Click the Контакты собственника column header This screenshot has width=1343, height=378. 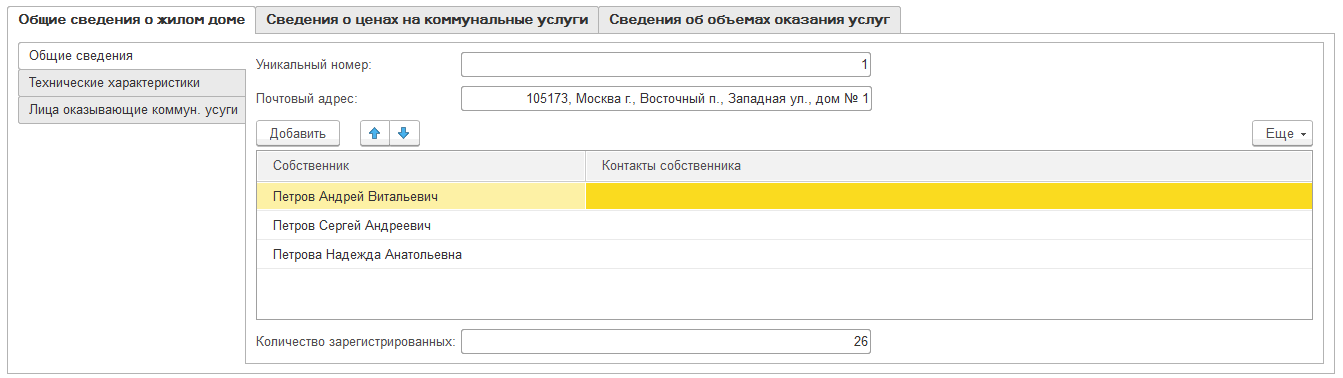pyautogui.click(x=949, y=166)
